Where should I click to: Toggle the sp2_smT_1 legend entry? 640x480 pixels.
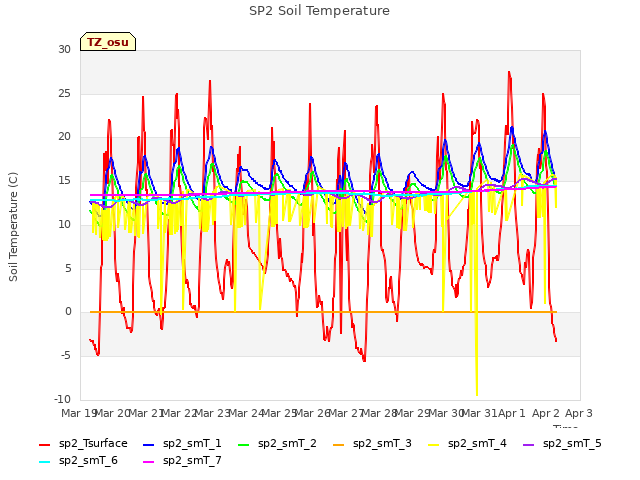pos(182,444)
